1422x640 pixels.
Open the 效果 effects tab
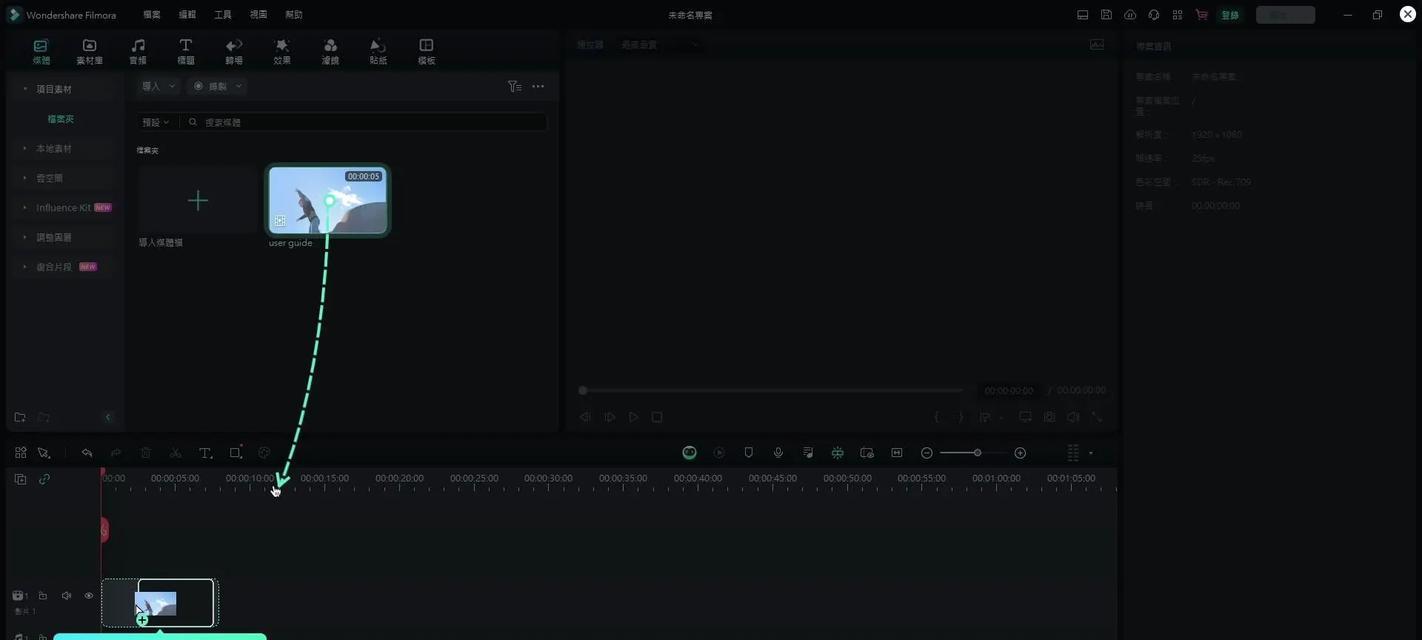tap(282, 52)
